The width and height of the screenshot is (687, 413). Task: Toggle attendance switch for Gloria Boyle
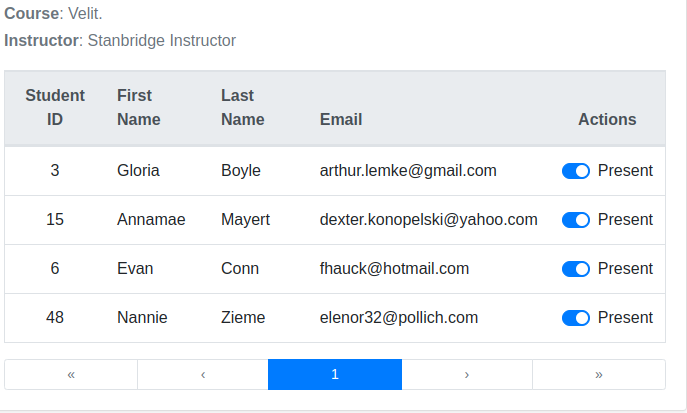pos(576,171)
